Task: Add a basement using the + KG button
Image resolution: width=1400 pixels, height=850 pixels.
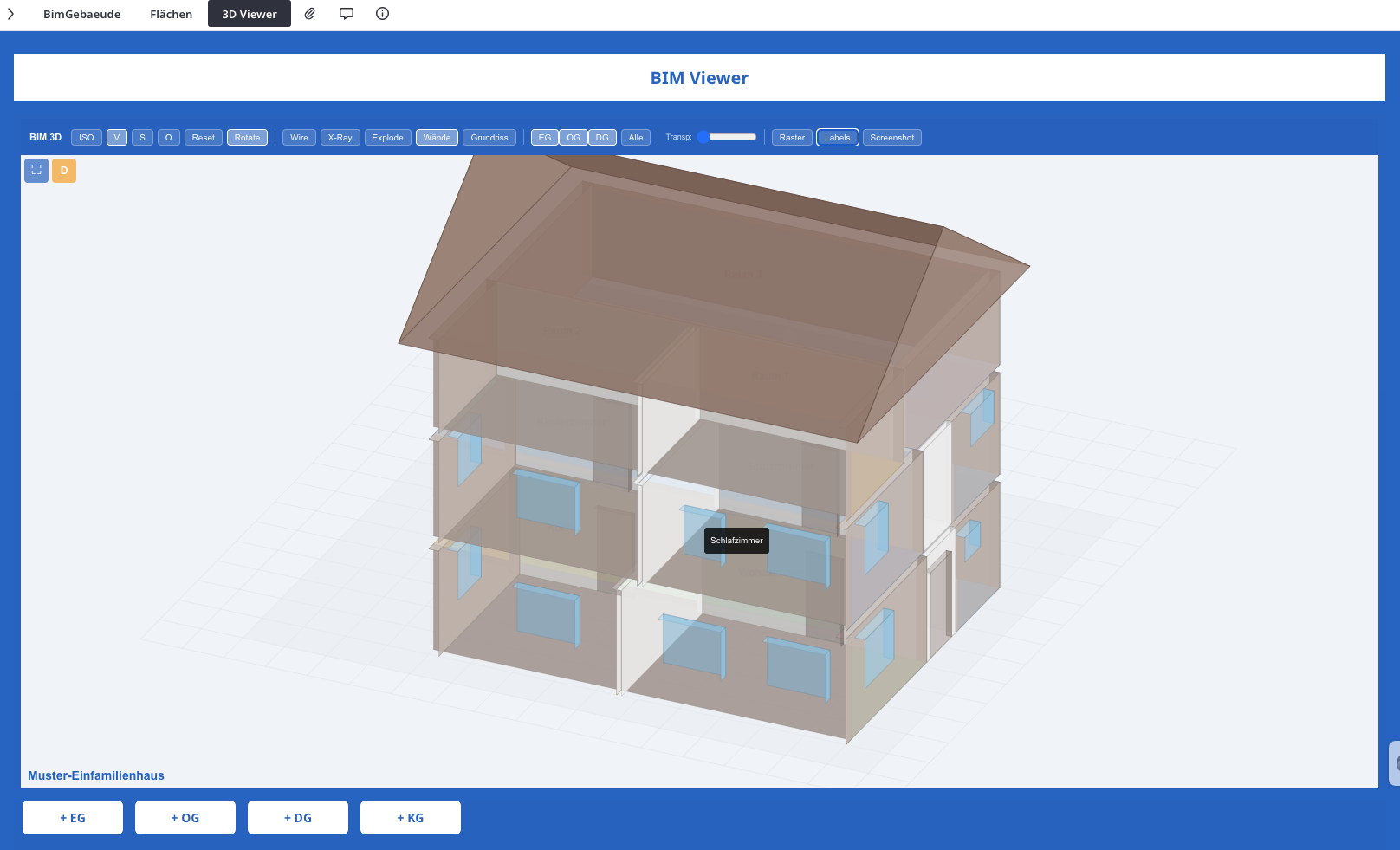Action: point(410,817)
